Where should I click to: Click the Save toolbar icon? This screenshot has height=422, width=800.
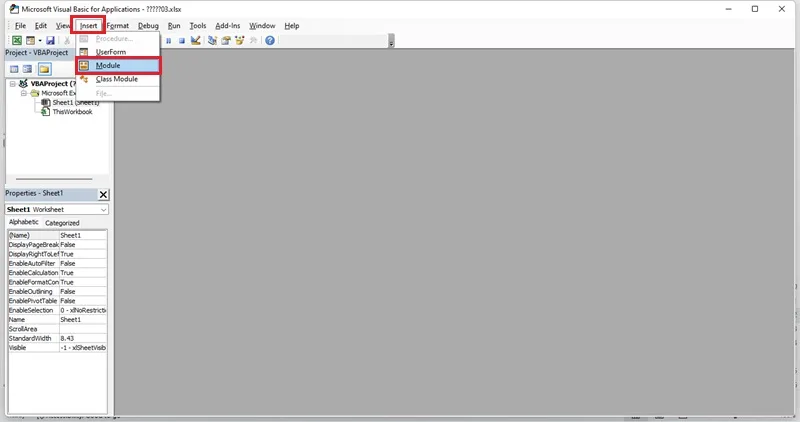[50, 40]
